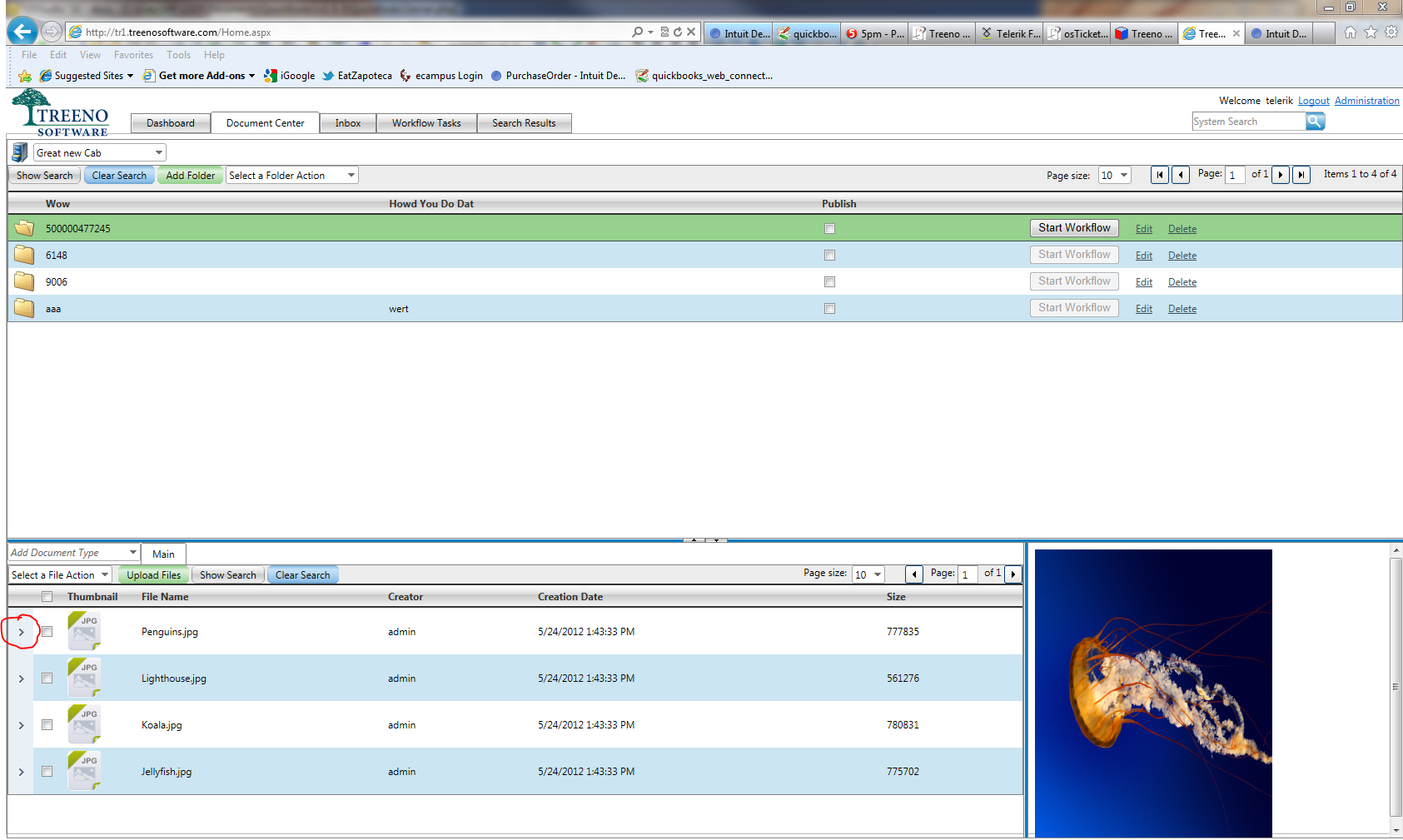The height and width of the screenshot is (840, 1403).
Task: Open the Select a Folder Action dropdown
Action: pos(292,175)
